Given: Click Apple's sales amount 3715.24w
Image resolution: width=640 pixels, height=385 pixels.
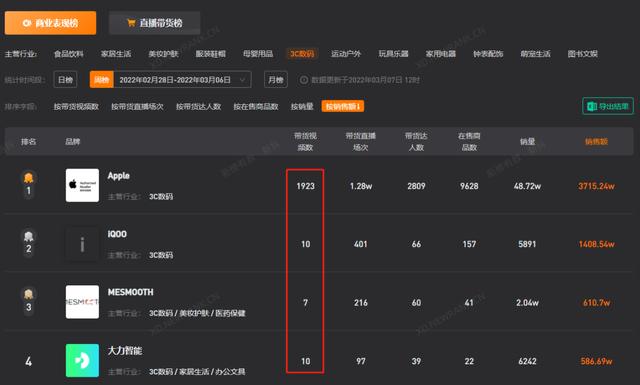Looking at the screenshot, I should (x=596, y=186).
